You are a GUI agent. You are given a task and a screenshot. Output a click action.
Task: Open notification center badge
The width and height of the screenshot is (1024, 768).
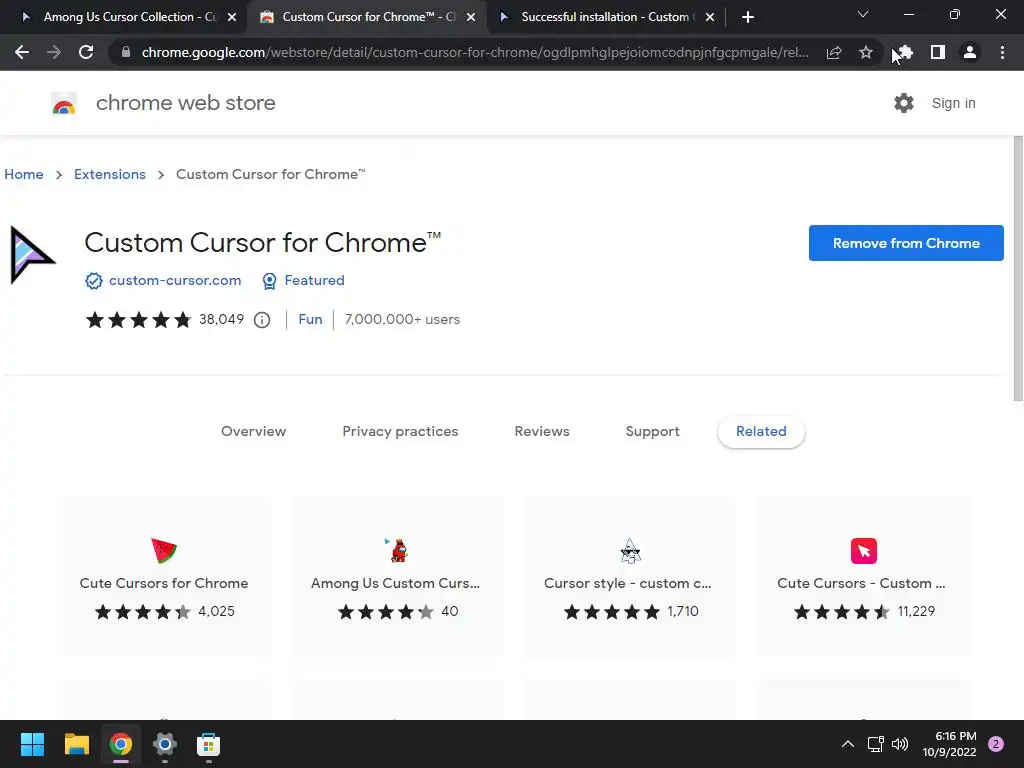coord(996,744)
